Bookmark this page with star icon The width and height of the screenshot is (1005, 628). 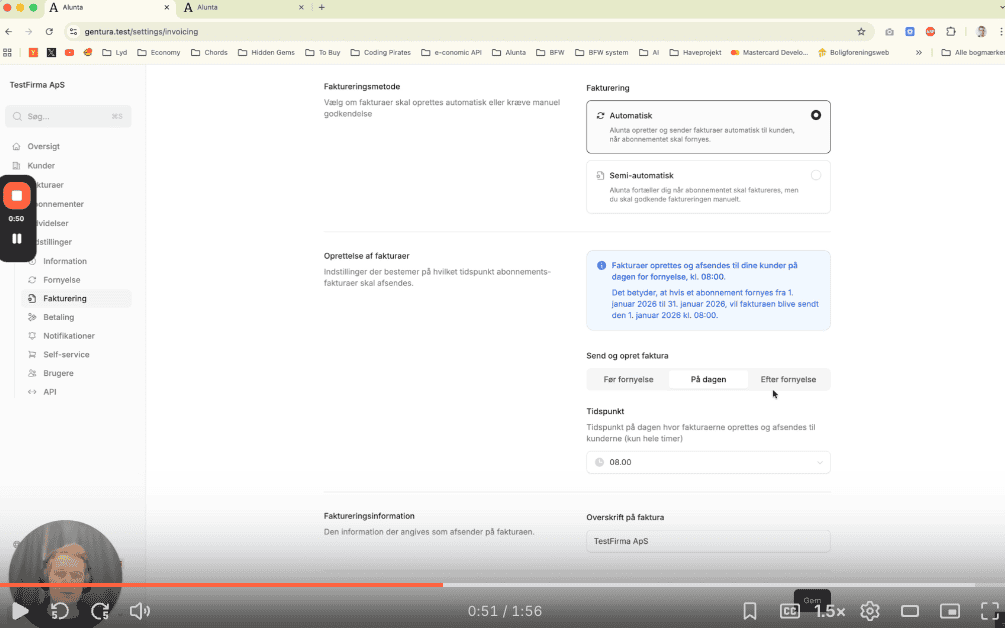tap(861, 31)
